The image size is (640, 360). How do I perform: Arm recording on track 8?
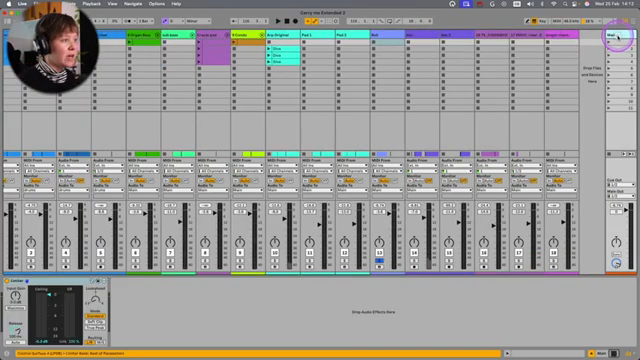coord(205,267)
